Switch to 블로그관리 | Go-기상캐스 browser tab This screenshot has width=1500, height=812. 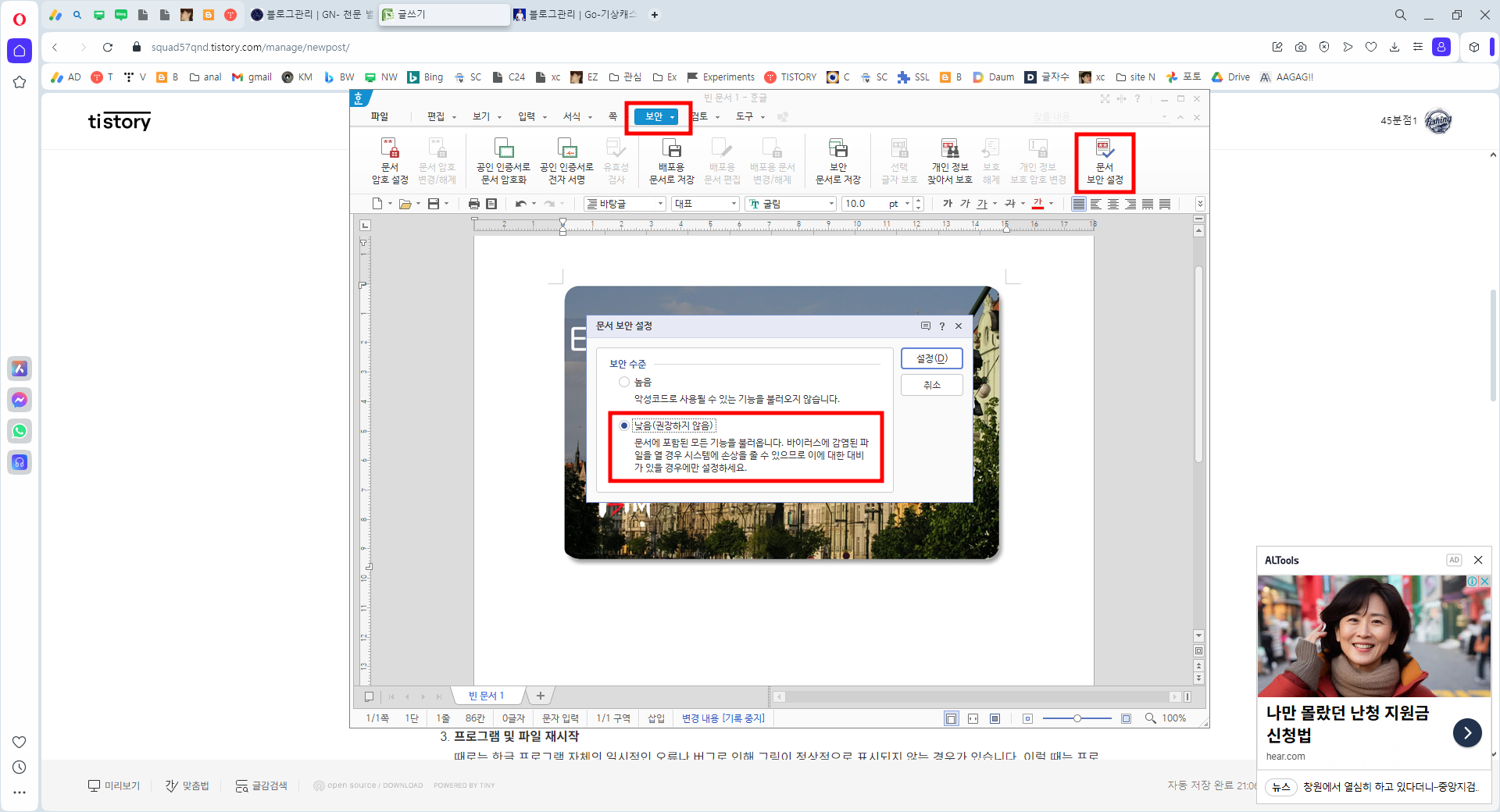click(577, 14)
